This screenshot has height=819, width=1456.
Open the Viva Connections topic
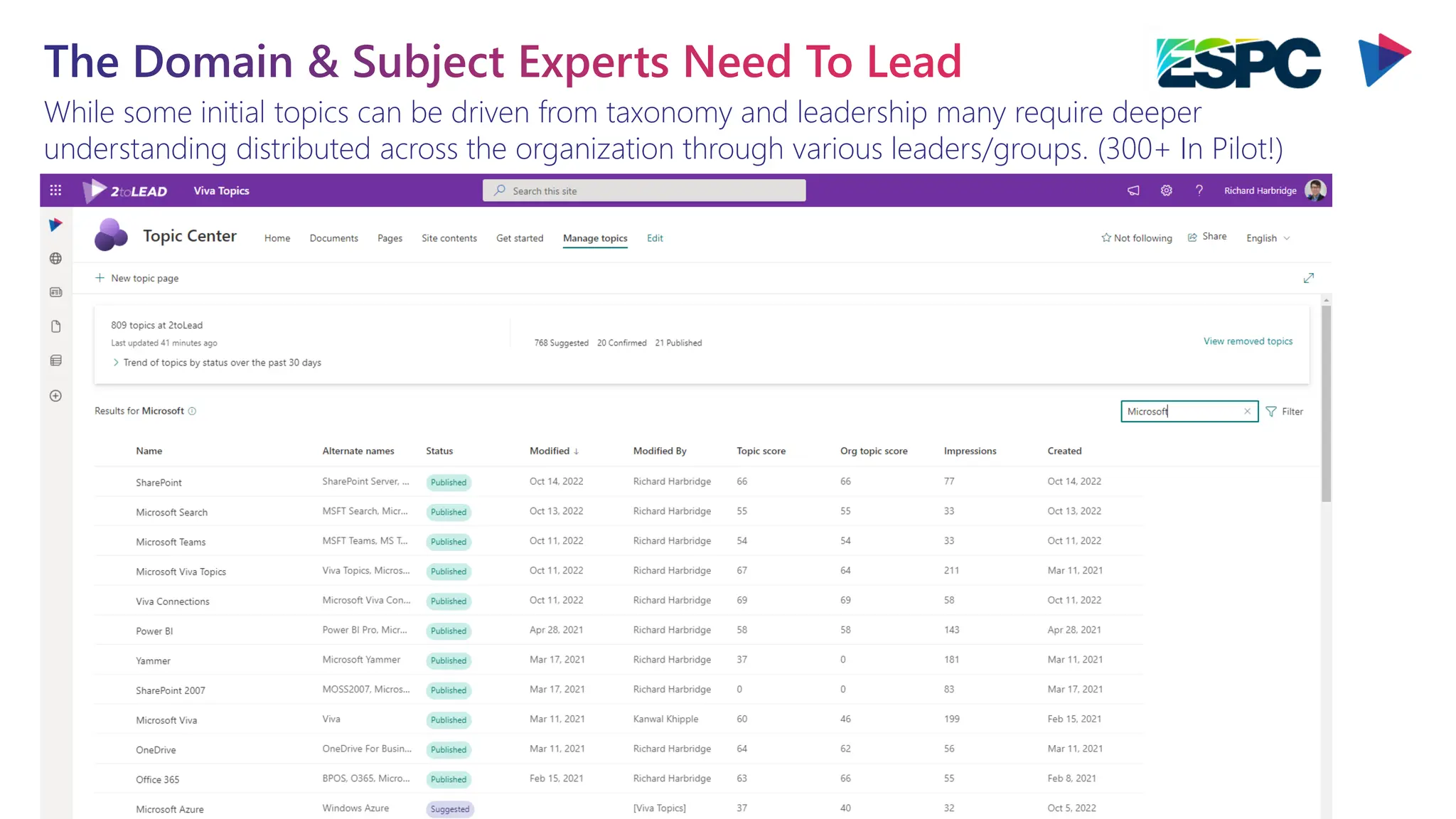point(173,602)
